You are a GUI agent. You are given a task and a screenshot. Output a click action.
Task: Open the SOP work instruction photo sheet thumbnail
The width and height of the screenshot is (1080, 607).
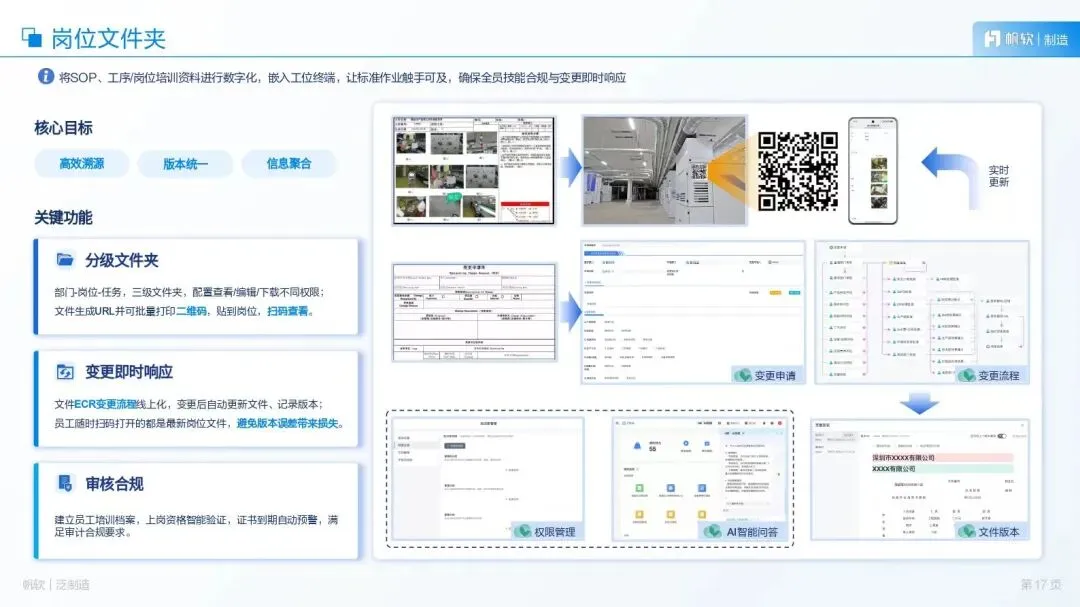pos(474,170)
